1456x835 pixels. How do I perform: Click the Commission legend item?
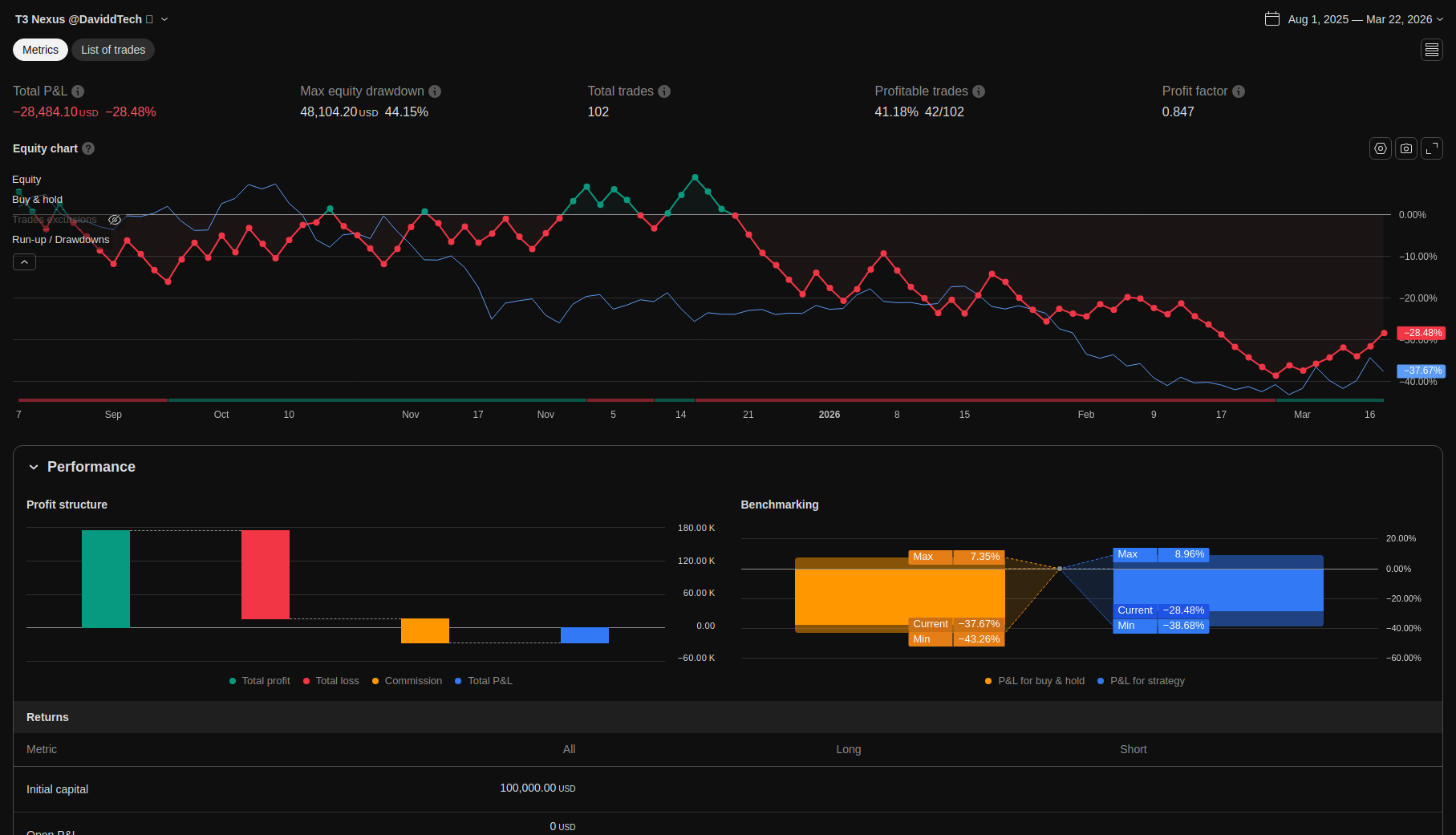407,681
